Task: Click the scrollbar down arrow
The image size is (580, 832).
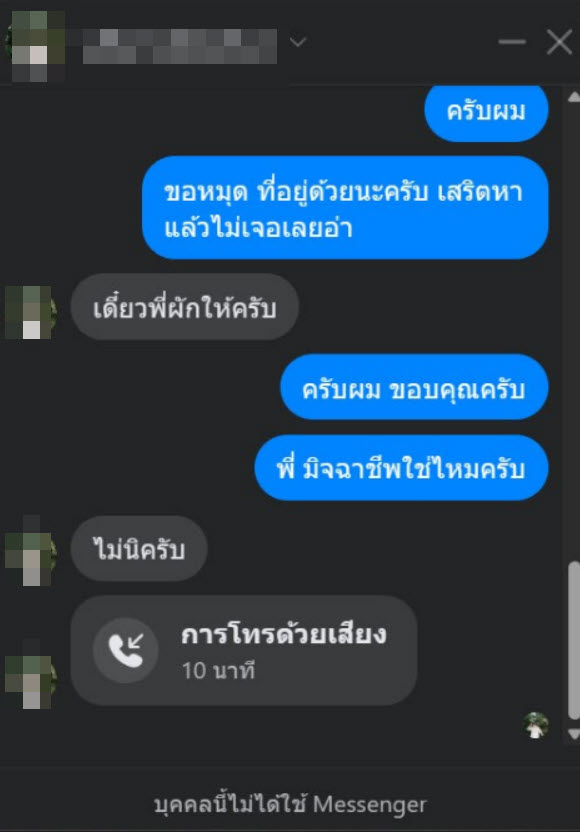Action: (574, 734)
